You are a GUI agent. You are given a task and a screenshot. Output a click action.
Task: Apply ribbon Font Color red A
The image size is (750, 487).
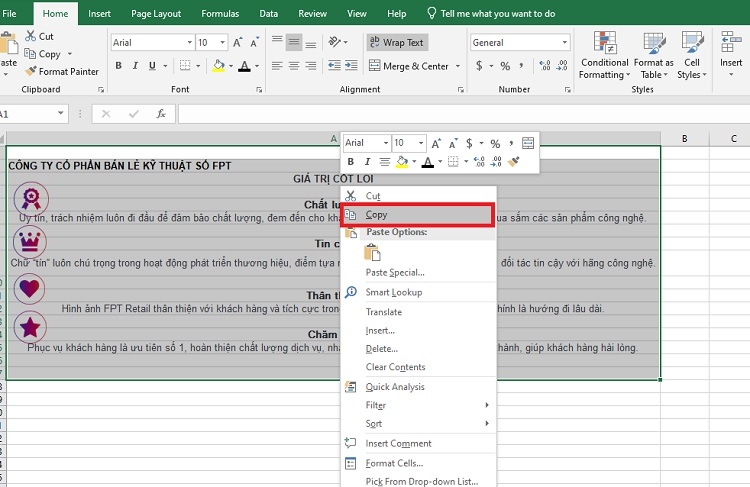[x=244, y=66]
